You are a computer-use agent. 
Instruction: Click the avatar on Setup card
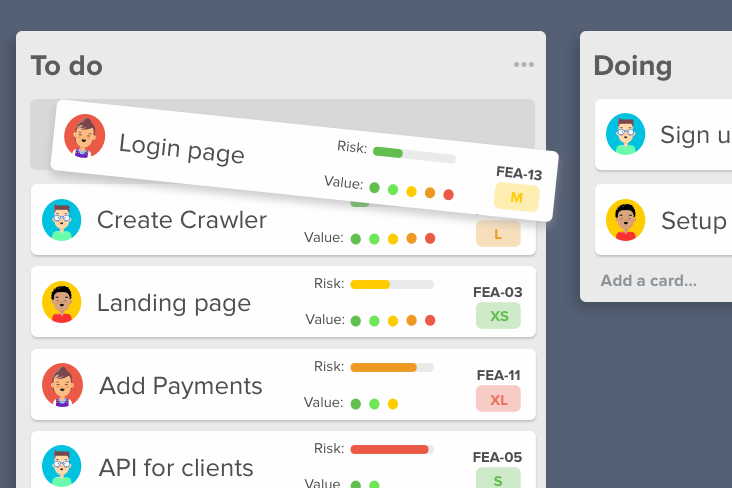point(626,220)
